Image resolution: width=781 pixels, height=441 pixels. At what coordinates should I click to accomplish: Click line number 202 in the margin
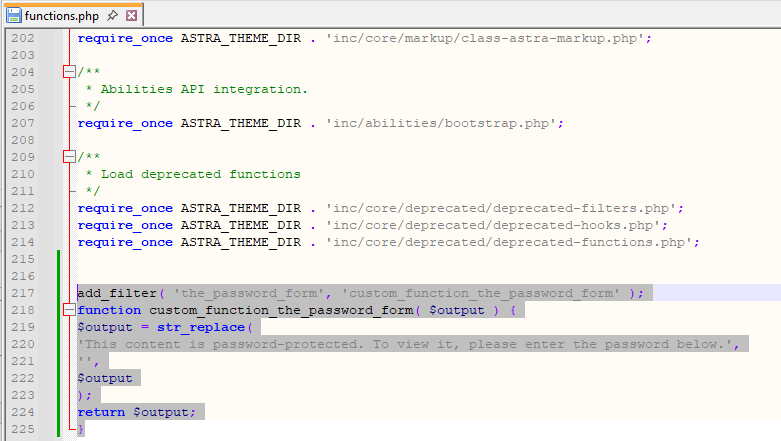(x=22, y=38)
